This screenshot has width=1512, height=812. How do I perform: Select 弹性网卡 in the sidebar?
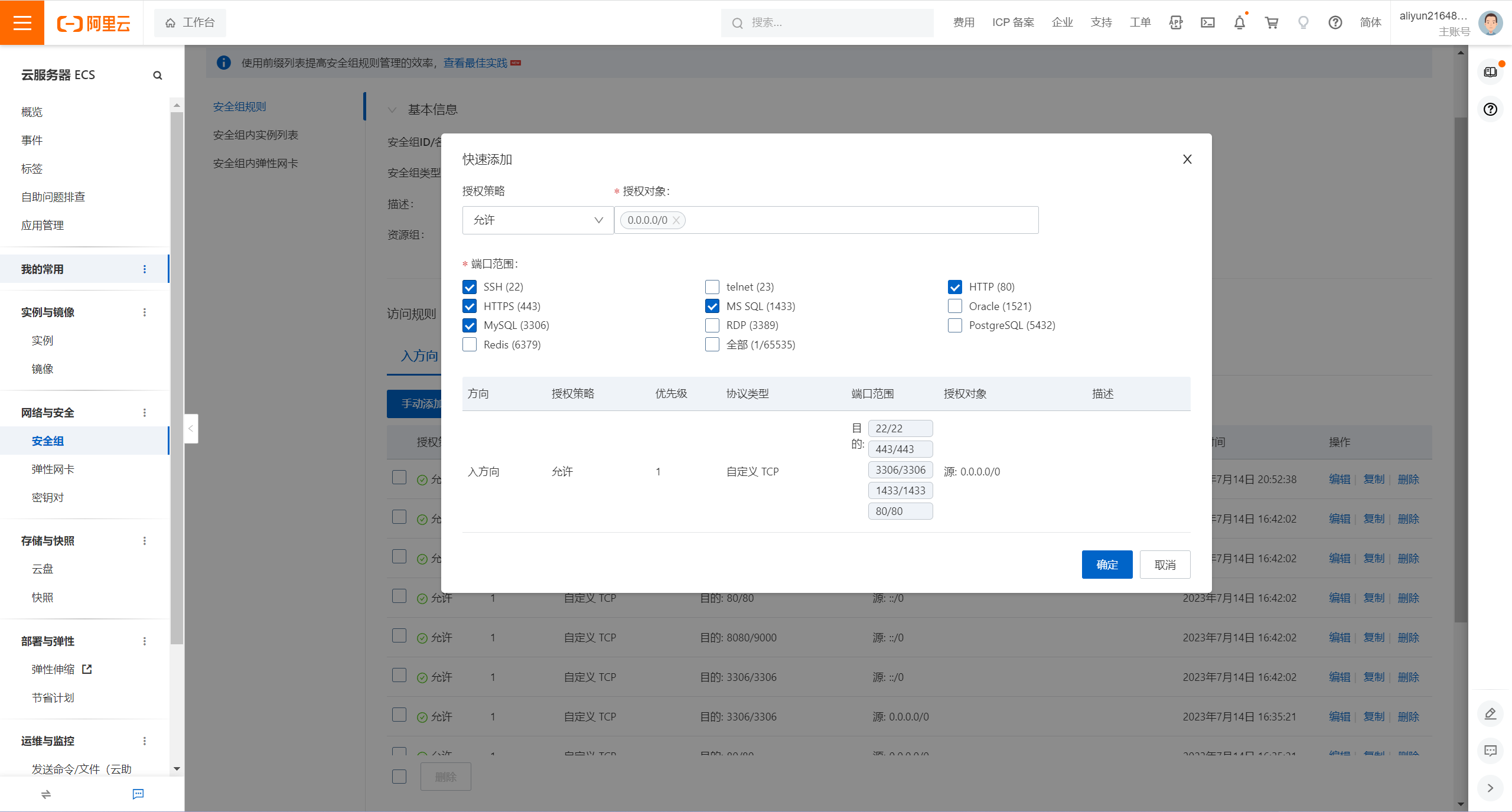[53, 469]
